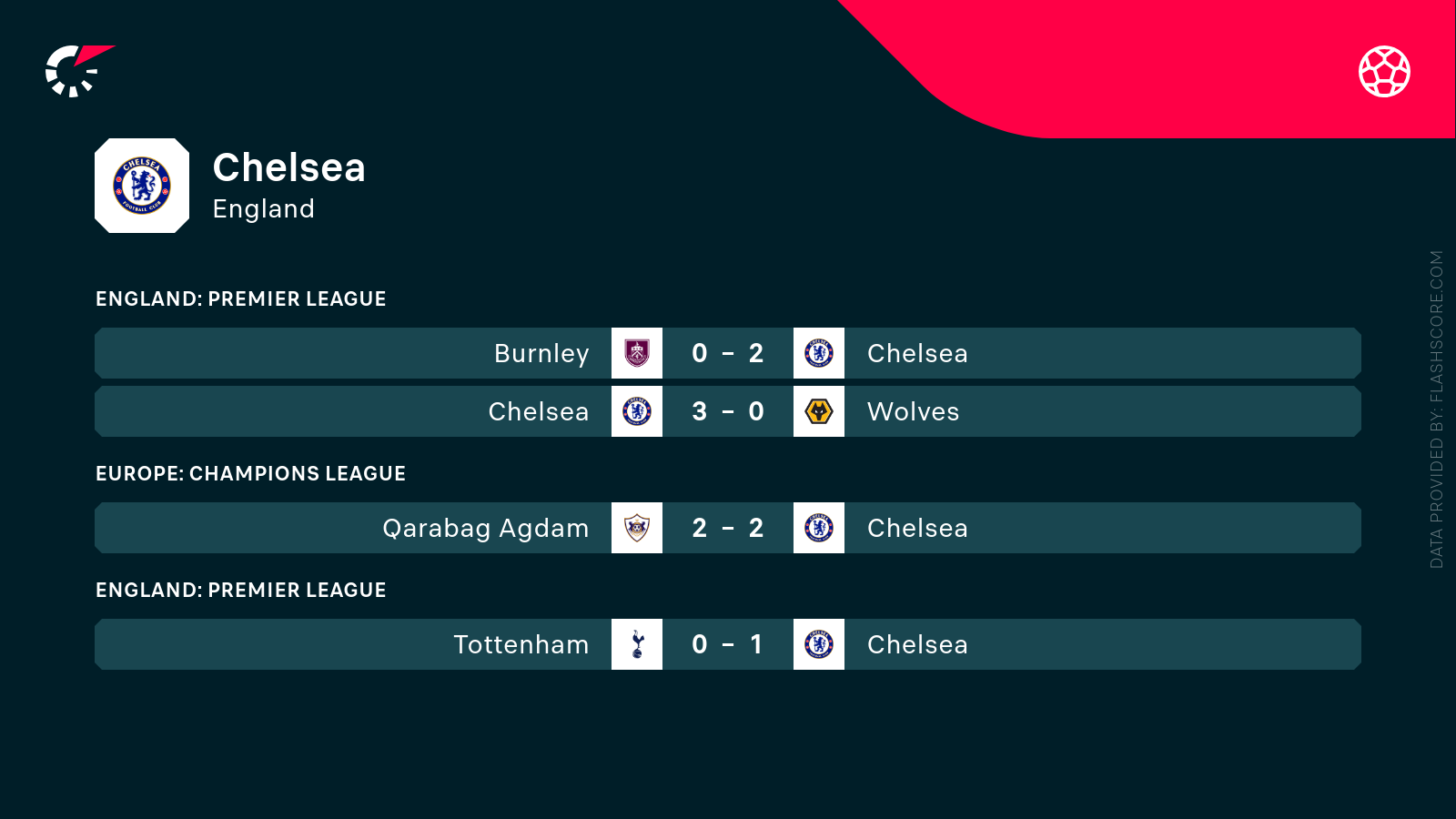This screenshot has width=1456, height=819.
Task: Open the Chelsea 3 - 0 Wolves score
Action: point(728,411)
